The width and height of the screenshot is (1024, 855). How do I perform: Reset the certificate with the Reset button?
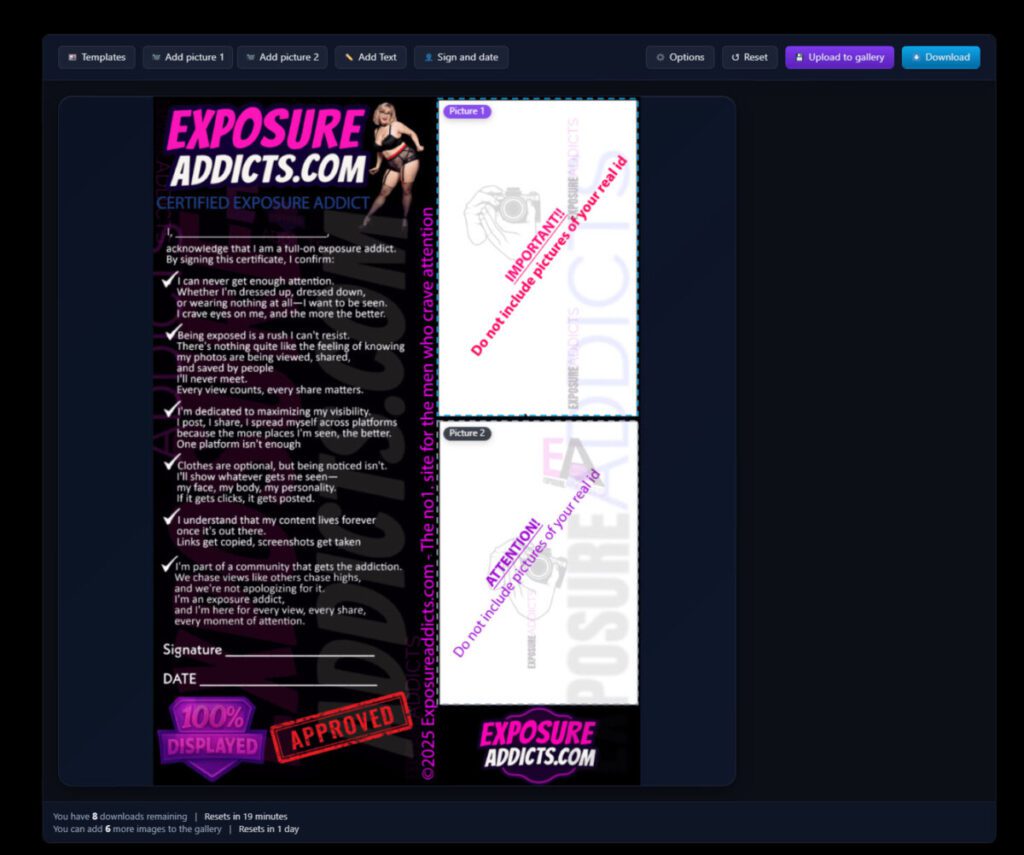[x=749, y=57]
